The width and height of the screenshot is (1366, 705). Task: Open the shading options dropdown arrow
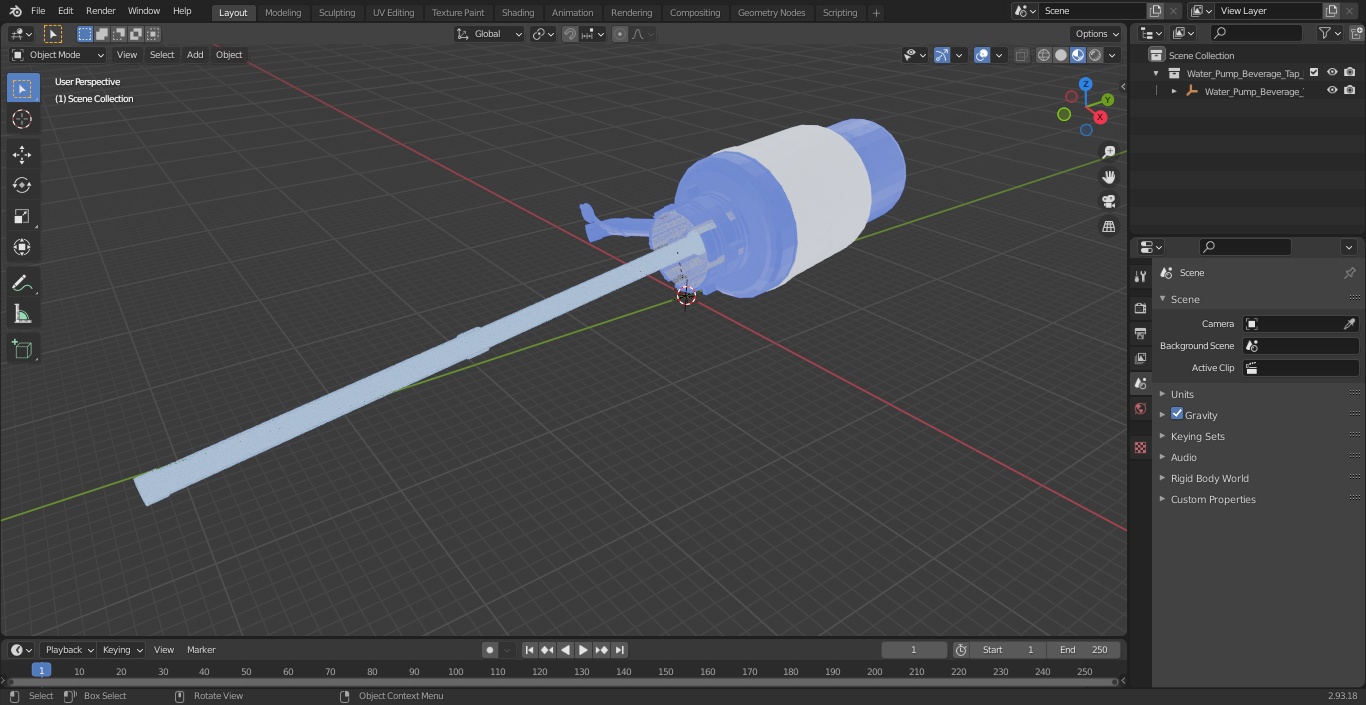click(1112, 55)
